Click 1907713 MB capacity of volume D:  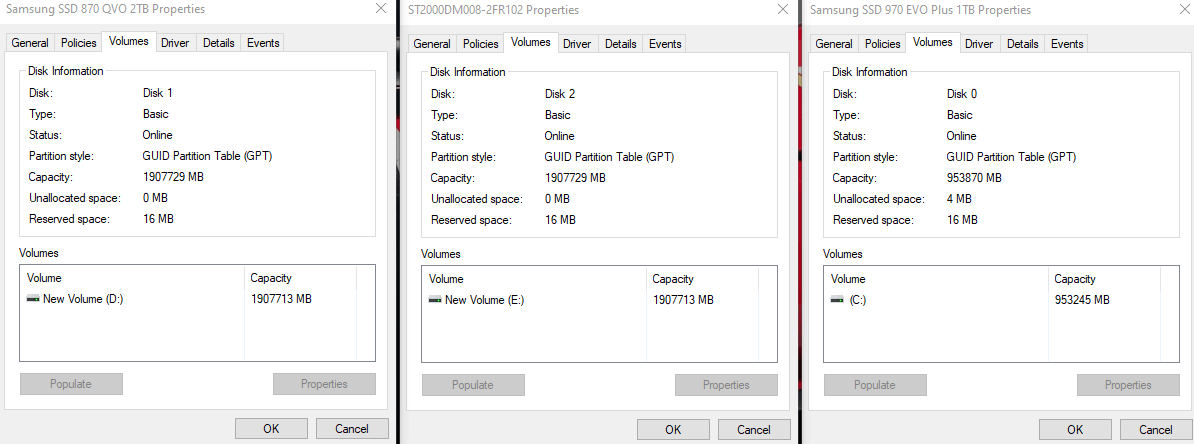tap(281, 299)
